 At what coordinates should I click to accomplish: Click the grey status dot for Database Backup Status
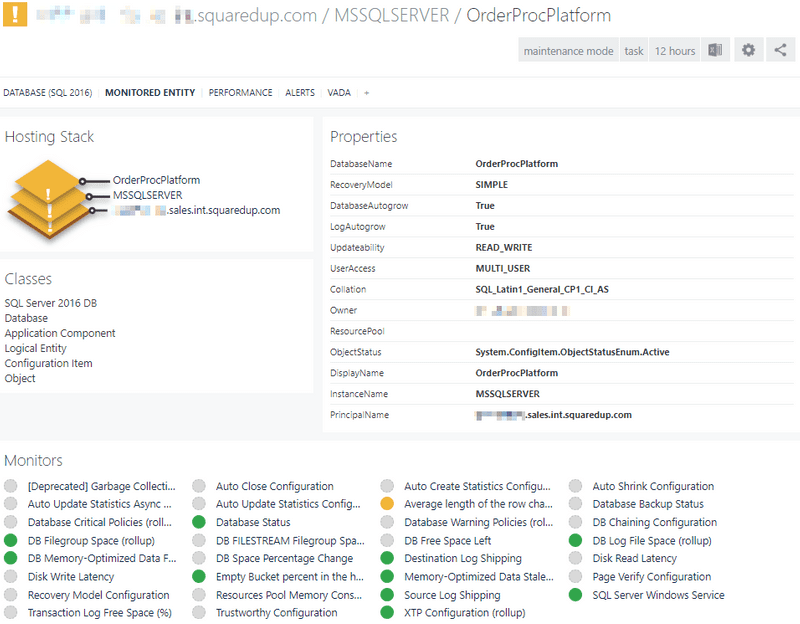(576, 504)
